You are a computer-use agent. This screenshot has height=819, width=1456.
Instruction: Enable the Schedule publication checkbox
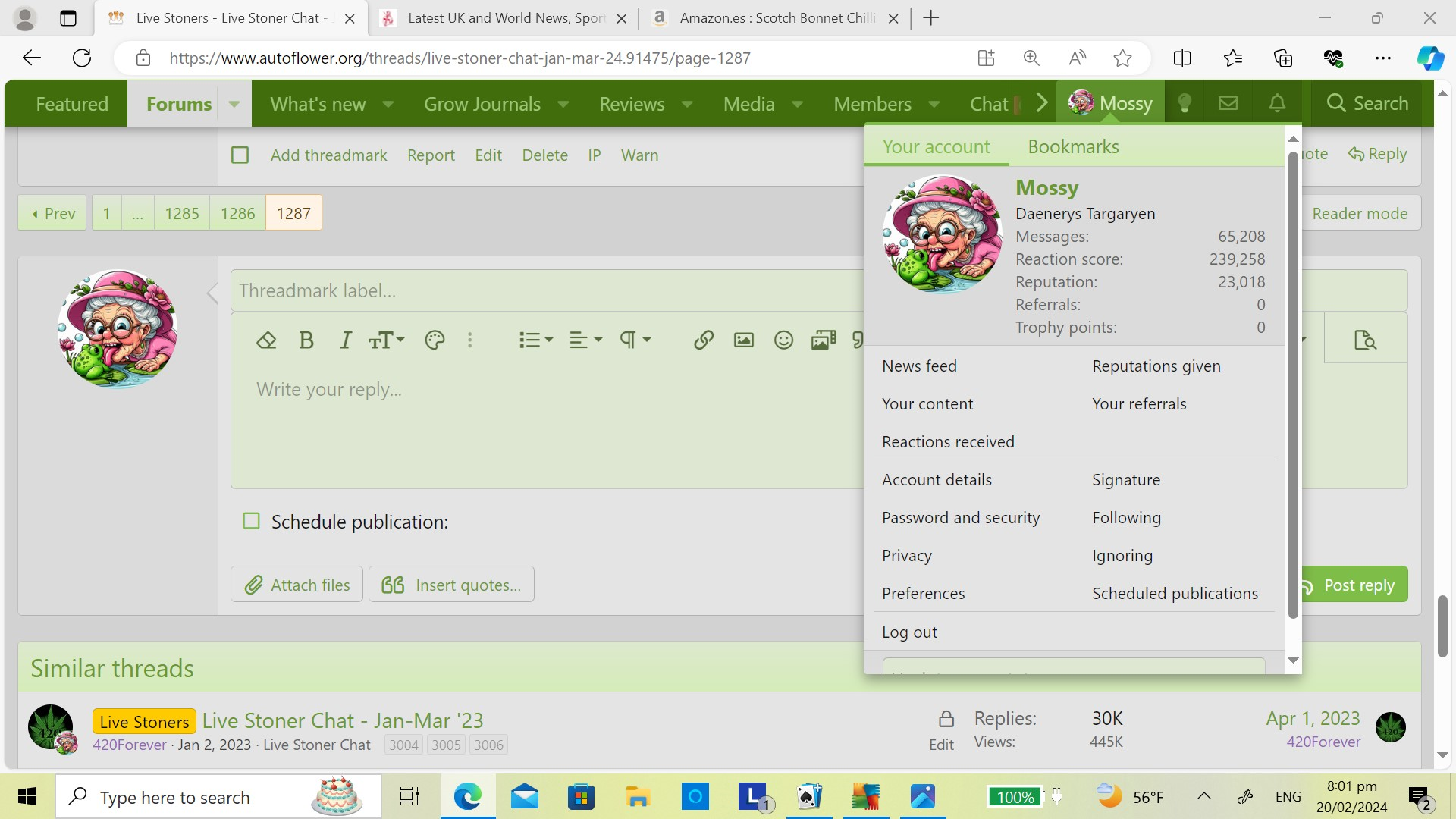tap(251, 521)
